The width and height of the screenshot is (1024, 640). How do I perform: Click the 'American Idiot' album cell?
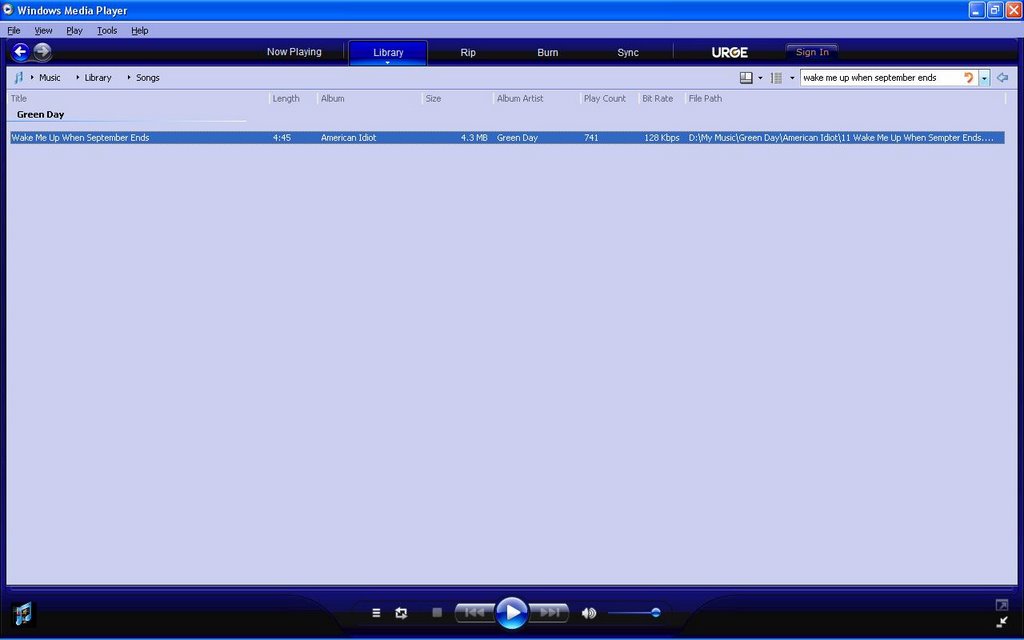[x=348, y=138]
